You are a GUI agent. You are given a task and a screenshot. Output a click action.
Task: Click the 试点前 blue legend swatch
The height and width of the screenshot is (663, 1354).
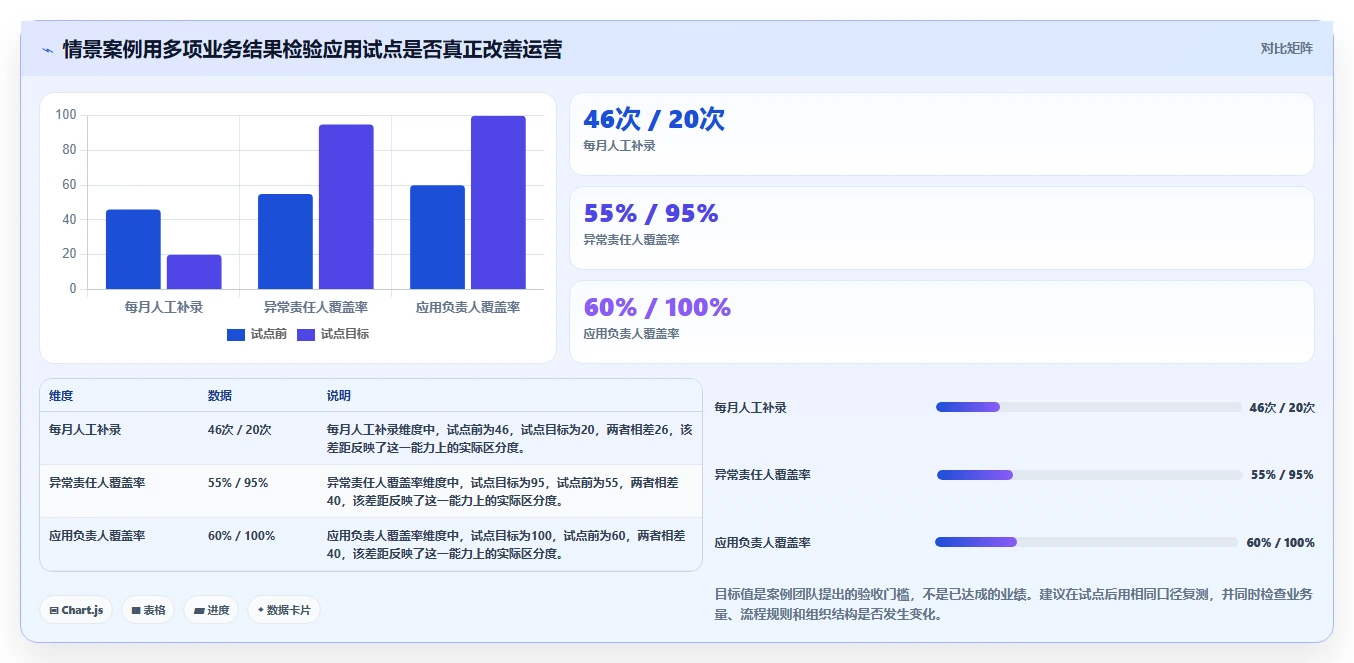pyautogui.click(x=236, y=335)
